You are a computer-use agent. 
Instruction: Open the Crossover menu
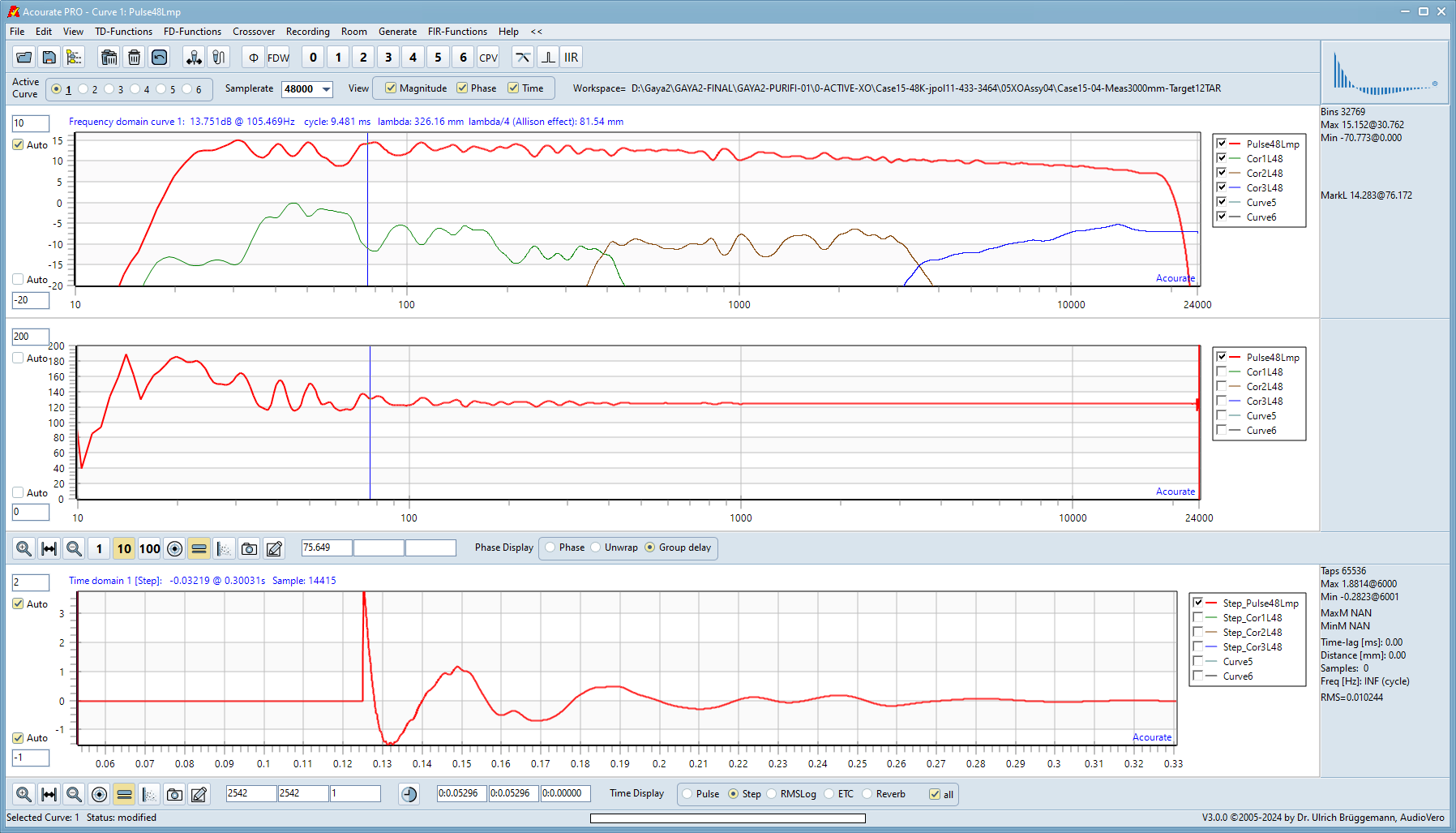tap(254, 32)
